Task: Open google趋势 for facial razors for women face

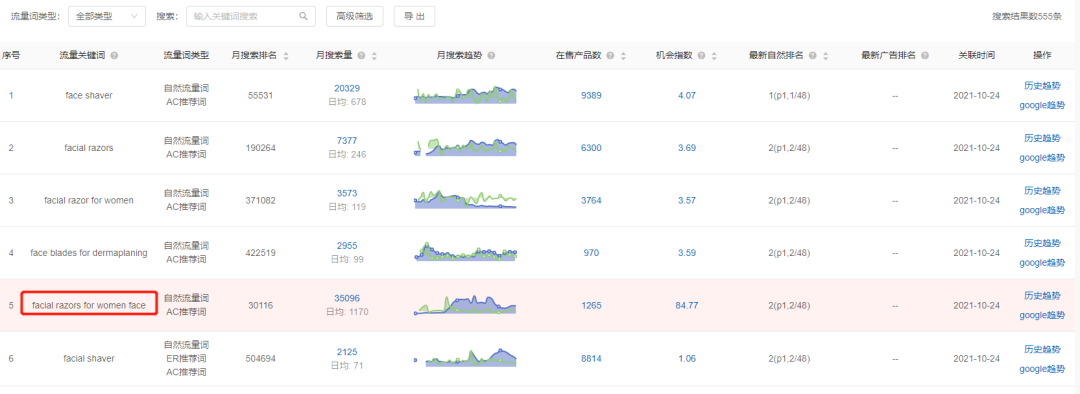Action: click(x=1042, y=315)
